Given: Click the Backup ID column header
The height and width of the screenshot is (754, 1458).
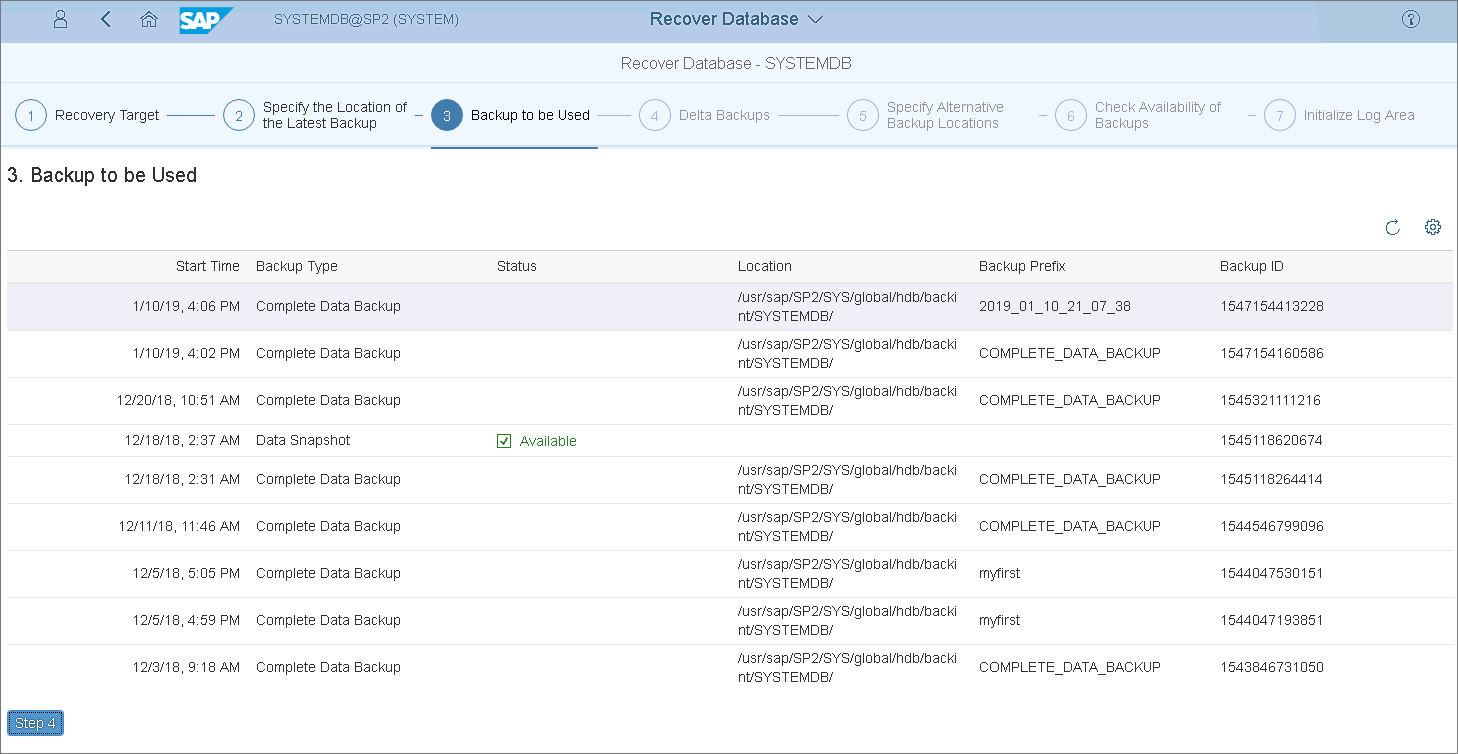Looking at the screenshot, I should (1251, 266).
